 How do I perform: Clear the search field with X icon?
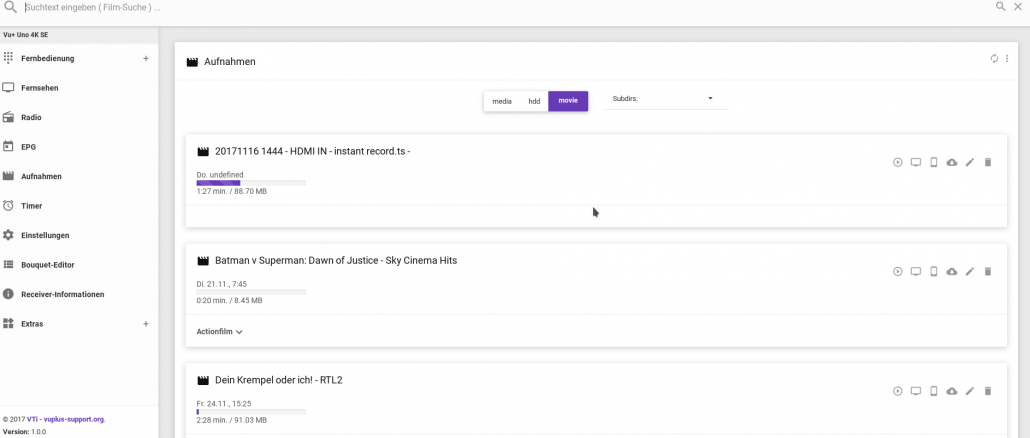[x=1018, y=7]
